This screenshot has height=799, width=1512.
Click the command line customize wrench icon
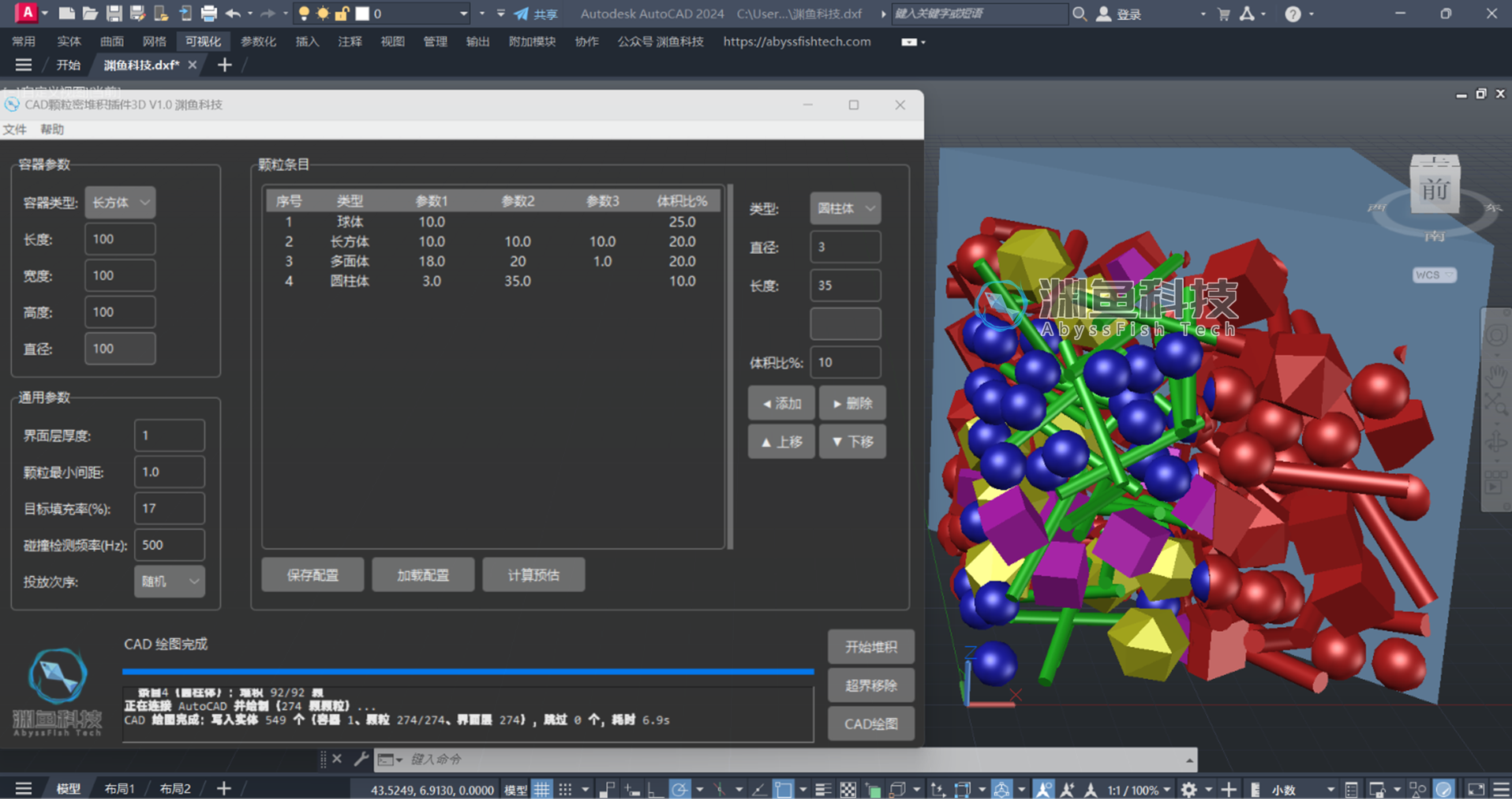[x=361, y=759]
